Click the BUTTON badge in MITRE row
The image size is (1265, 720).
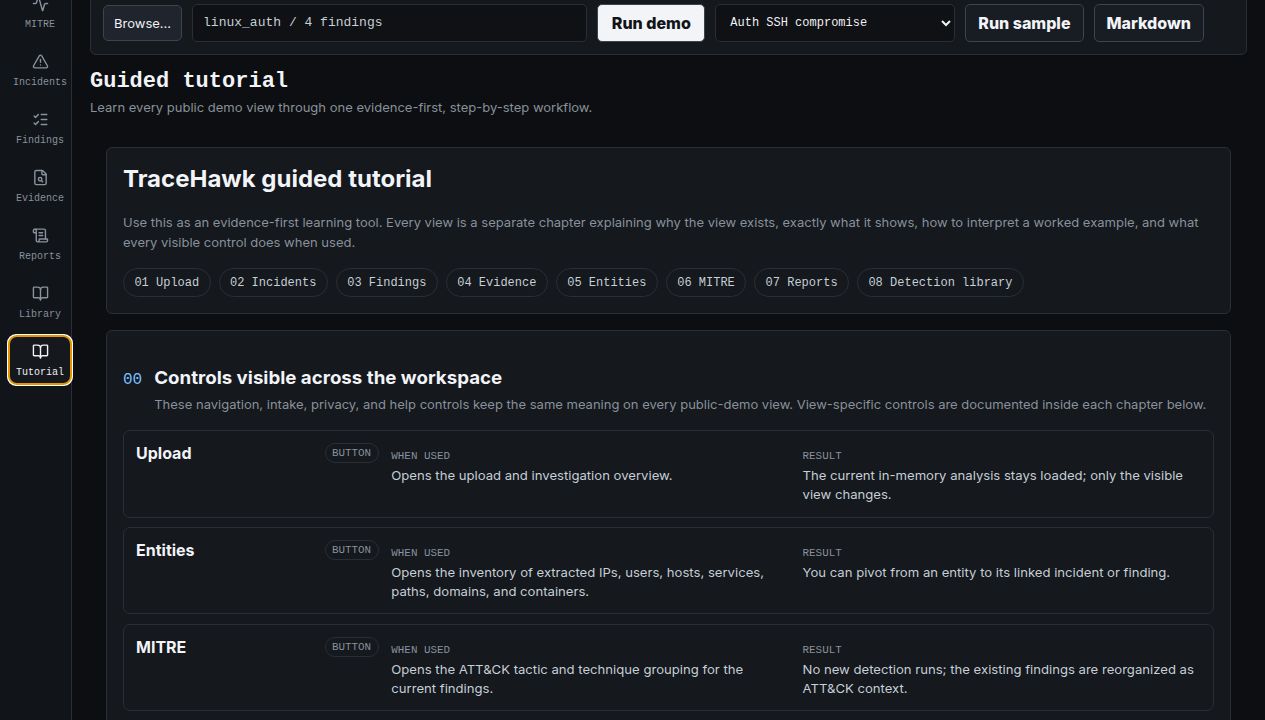351,647
